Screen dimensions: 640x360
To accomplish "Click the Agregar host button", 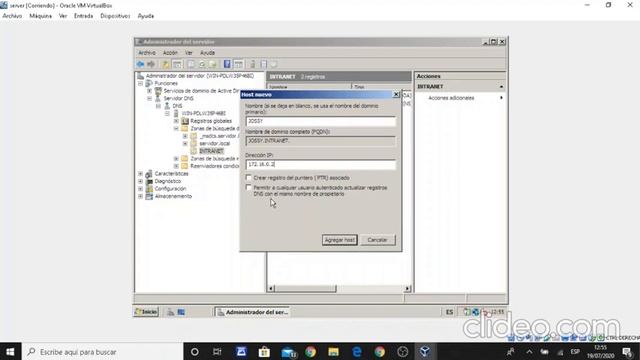I will [x=340, y=240].
